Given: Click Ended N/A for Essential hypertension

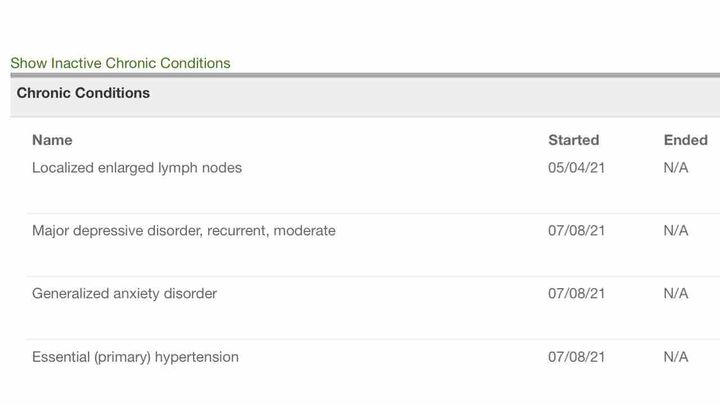Looking at the screenshot, I should [676, 357].
